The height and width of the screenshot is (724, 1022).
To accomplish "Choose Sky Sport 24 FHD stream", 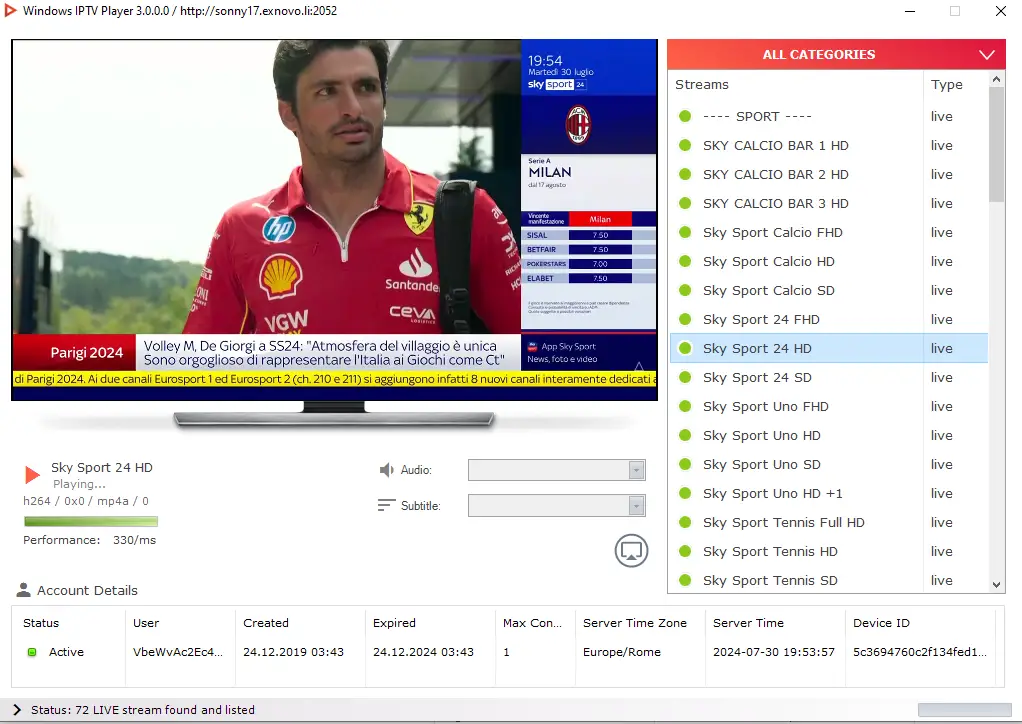I will click(828, 319).
